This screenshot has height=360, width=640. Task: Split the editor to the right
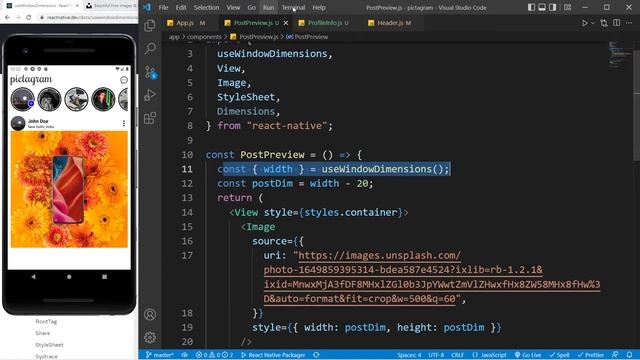(x=616, y=23)
